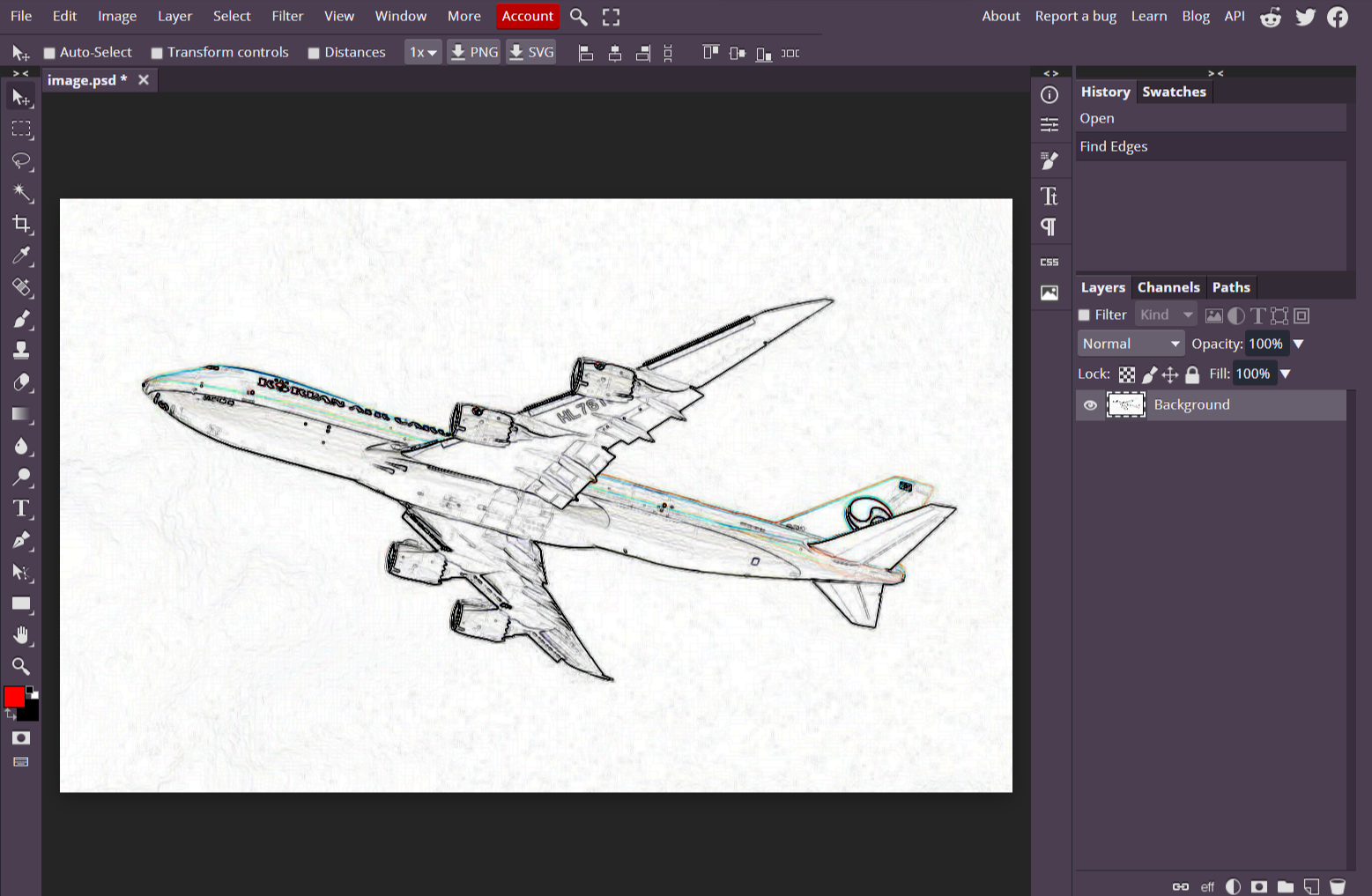Create a new layer icon
This screenshot has height=896, width=1372.
pyautogui.click(x=1312, y=886)
